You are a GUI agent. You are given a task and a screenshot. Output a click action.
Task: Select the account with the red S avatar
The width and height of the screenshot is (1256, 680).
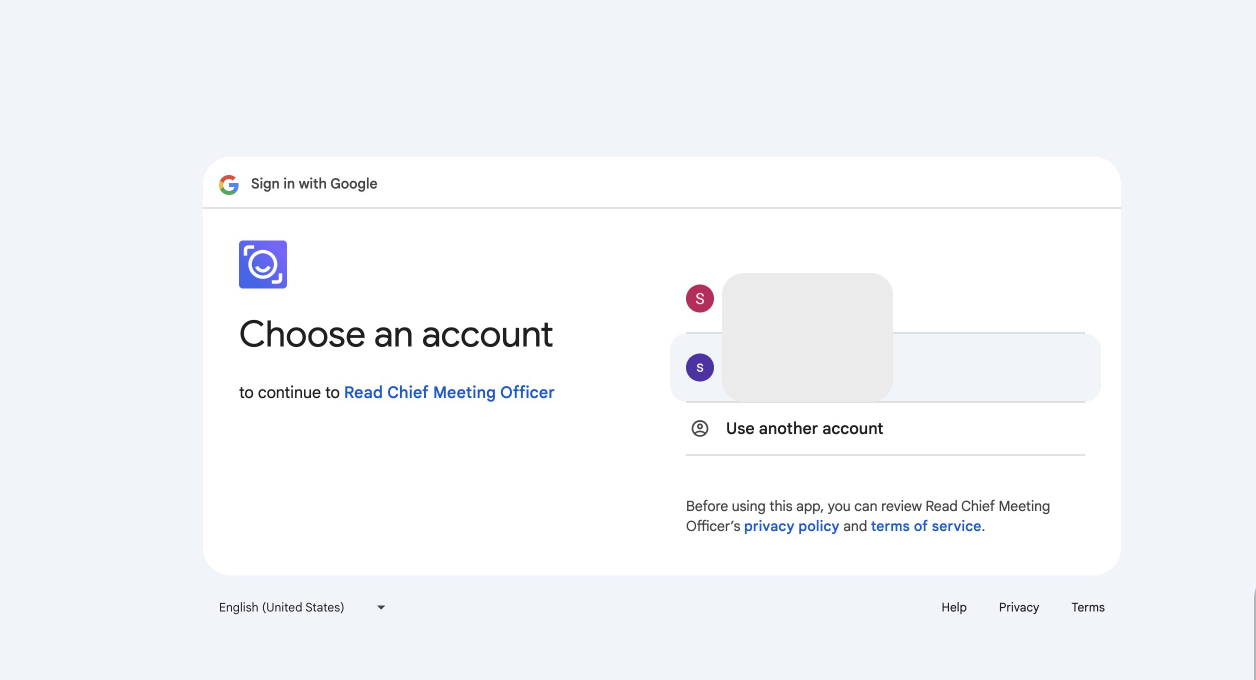tap(885, 298)
